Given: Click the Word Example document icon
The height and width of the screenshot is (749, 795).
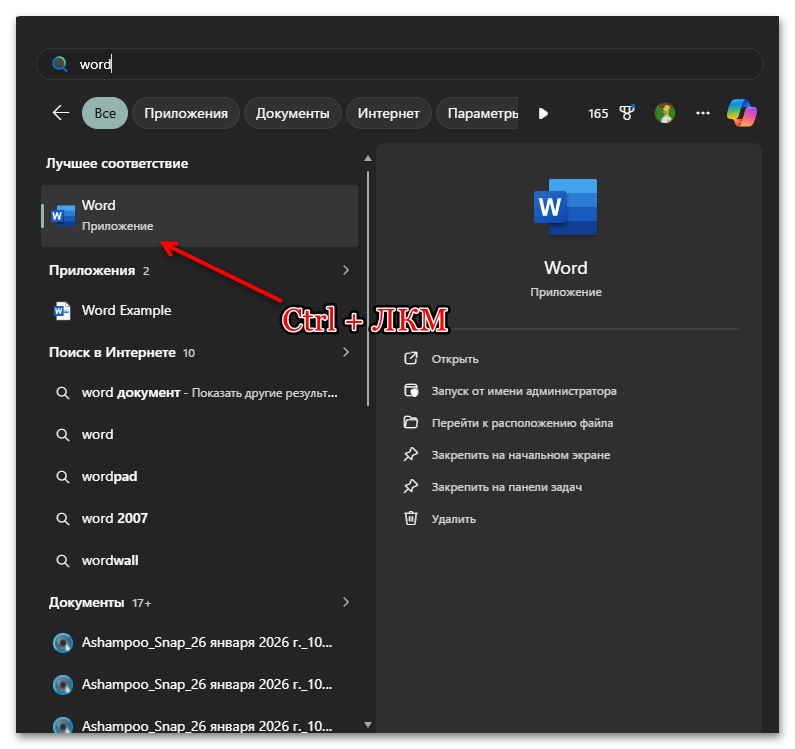Looking at the screenshot, I should (62, 310).
